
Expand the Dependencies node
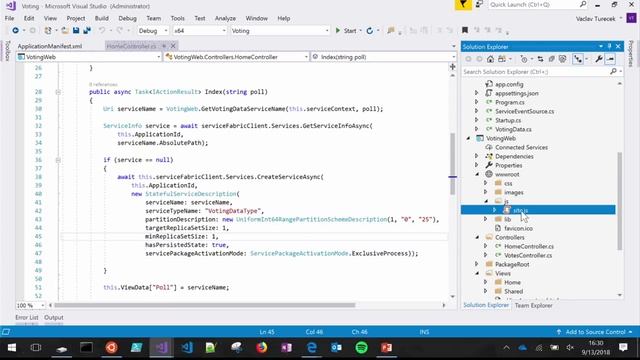[476, 156]
